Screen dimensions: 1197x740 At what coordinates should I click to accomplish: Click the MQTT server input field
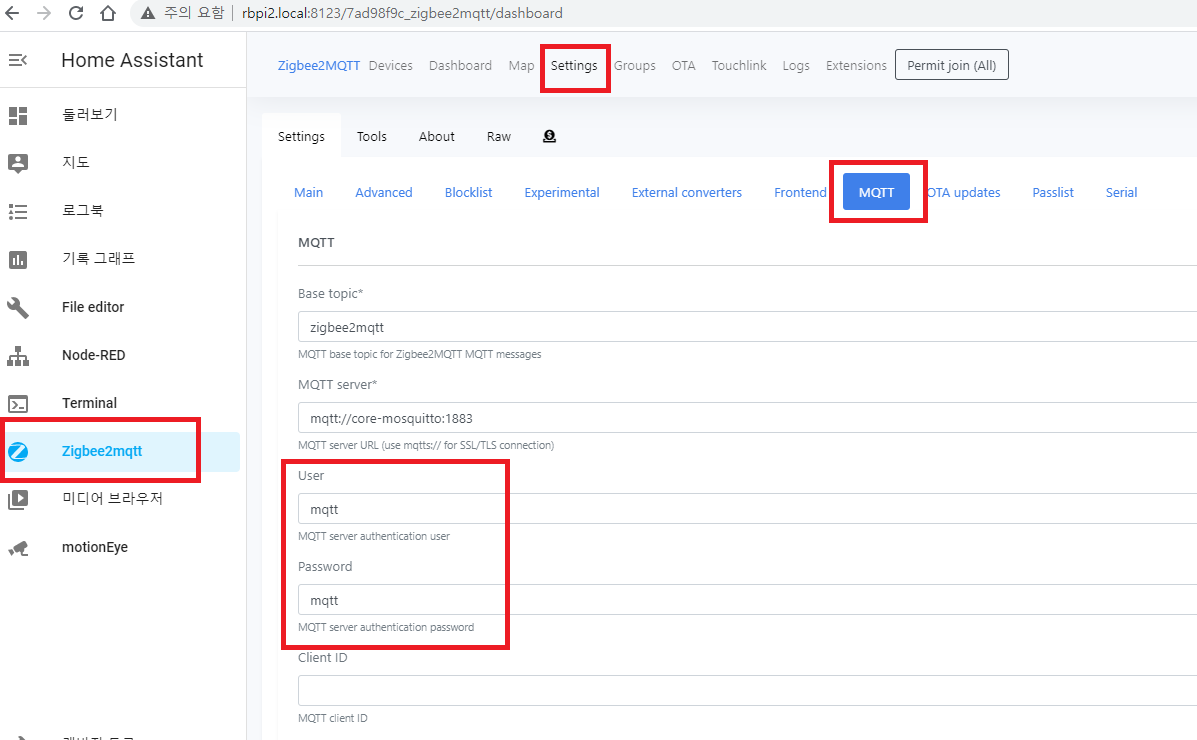[x=747, y=418]
